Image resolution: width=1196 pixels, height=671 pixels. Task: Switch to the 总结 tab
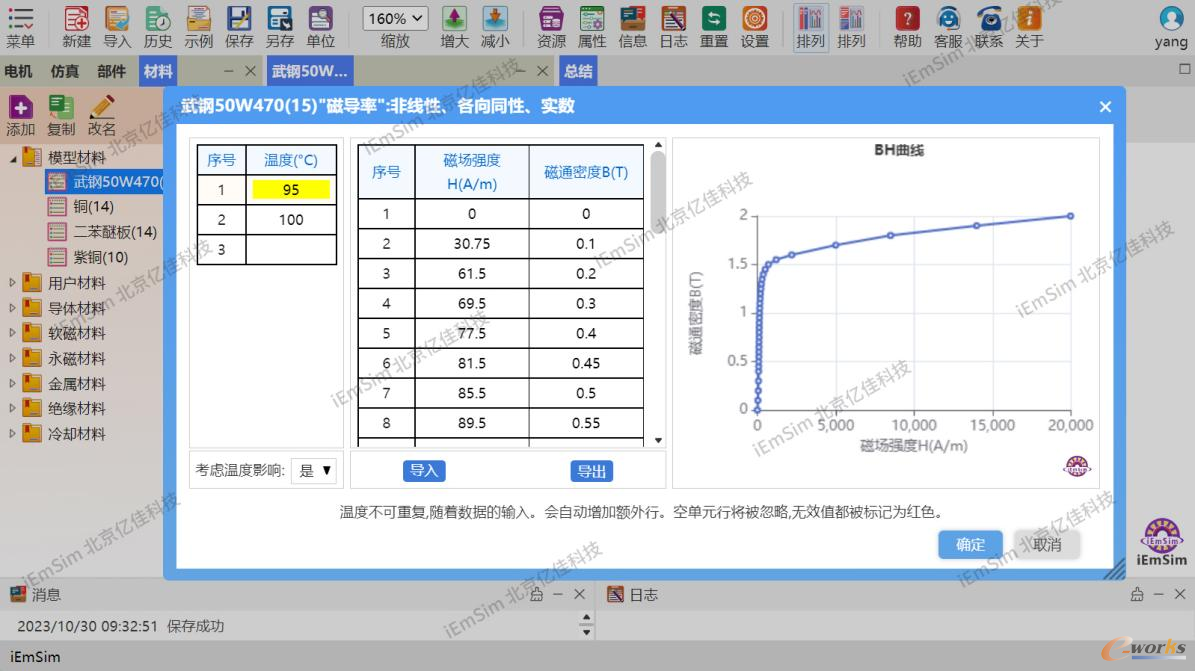pyautogui.click(x=578, y=72)
